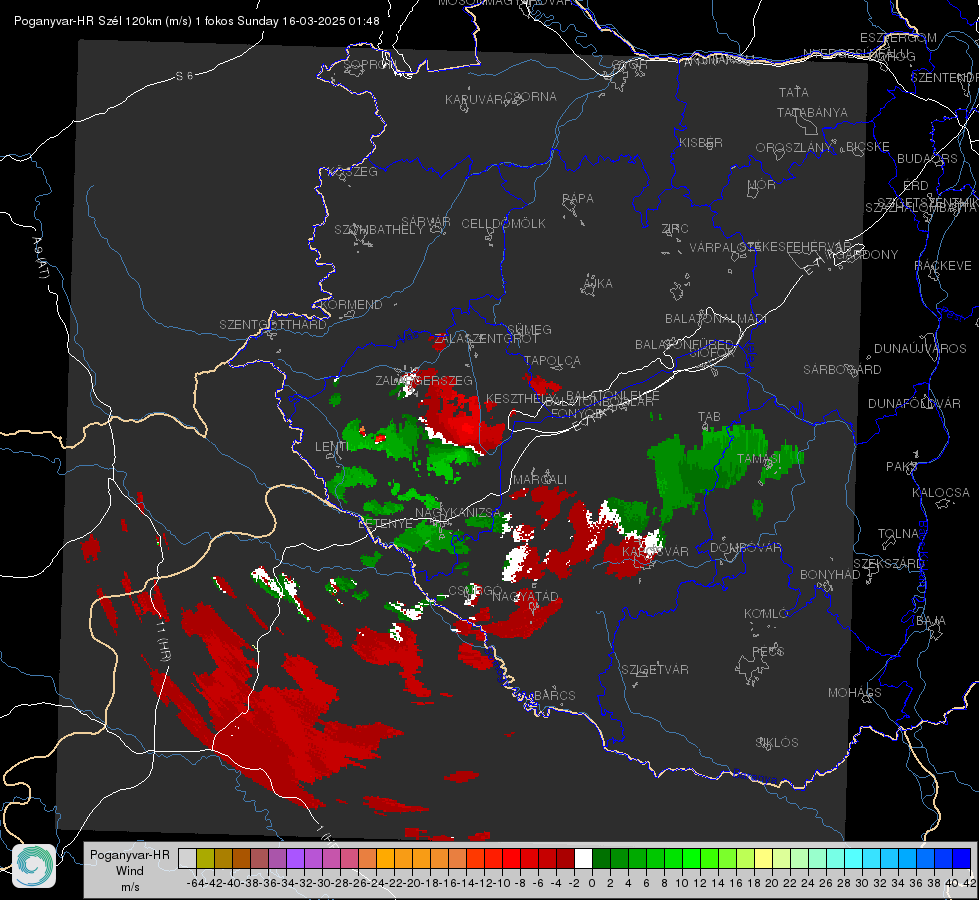Click the SOPRON city label
The height and width of the screenshot is (900, 979).
369,64
